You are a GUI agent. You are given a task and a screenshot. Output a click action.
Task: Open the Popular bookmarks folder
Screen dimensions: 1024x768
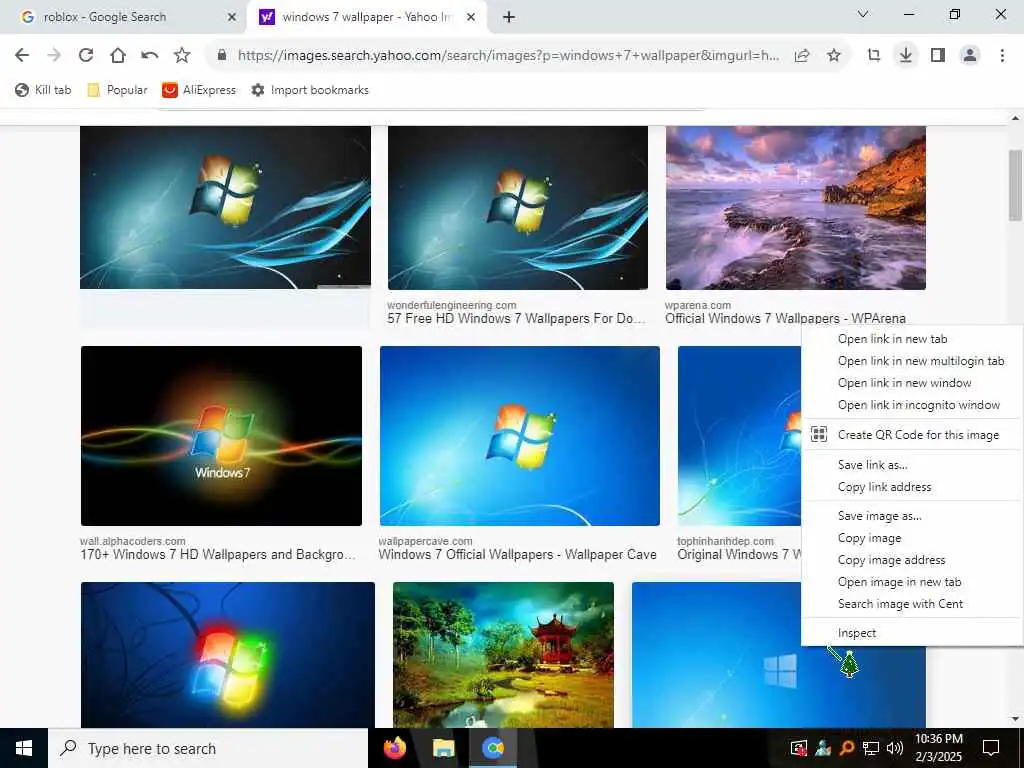(x=118, y=90)
